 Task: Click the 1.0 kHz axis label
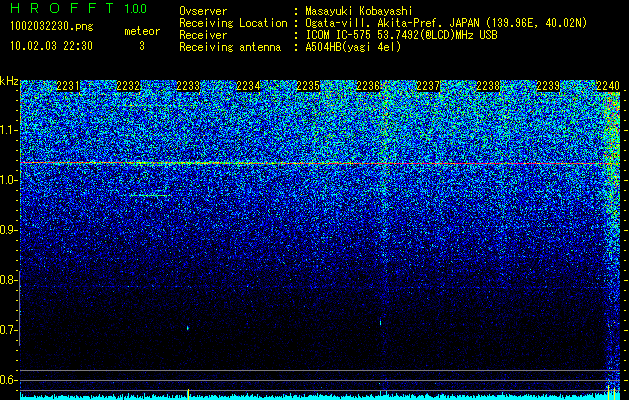point(9,180)
